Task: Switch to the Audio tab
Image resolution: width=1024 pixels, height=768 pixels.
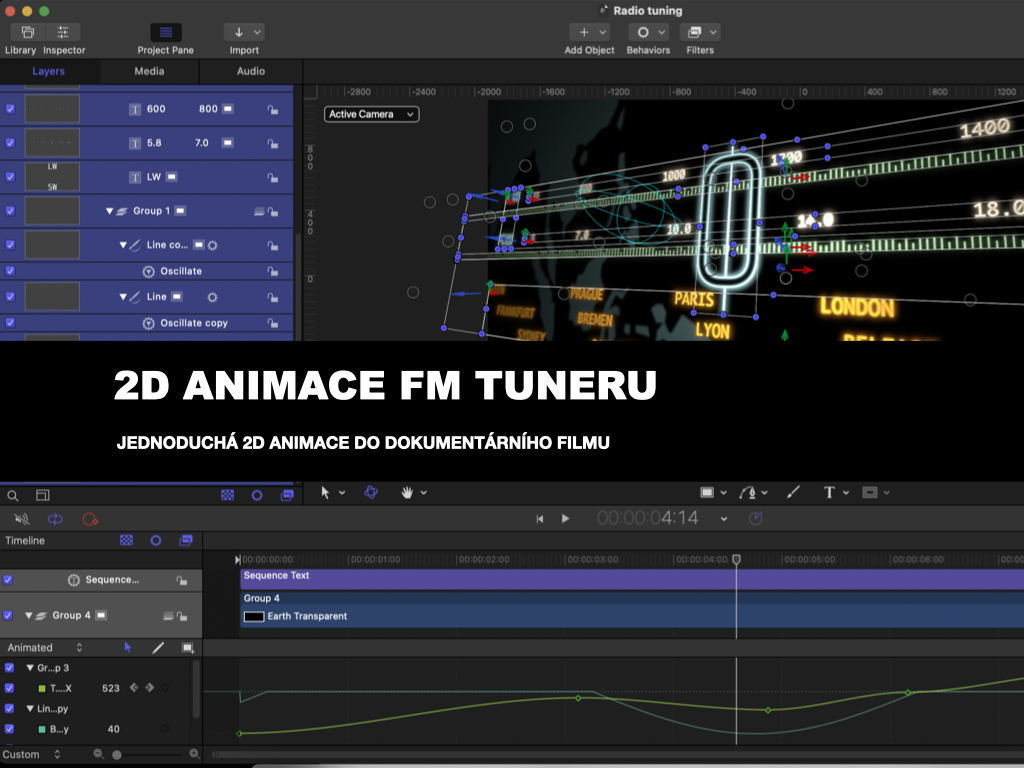Action: coord(251,71)
